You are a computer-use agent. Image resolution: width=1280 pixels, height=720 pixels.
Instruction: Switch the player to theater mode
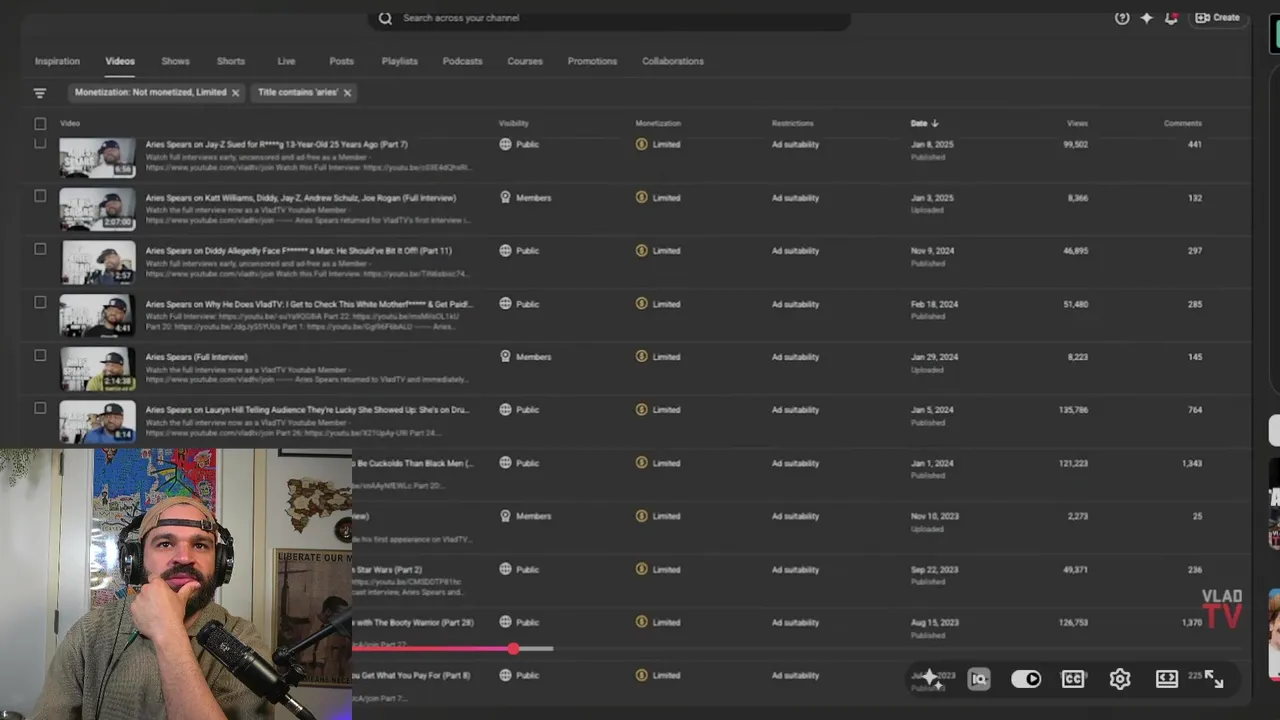pyautogui.click(x=1167, y=679)
